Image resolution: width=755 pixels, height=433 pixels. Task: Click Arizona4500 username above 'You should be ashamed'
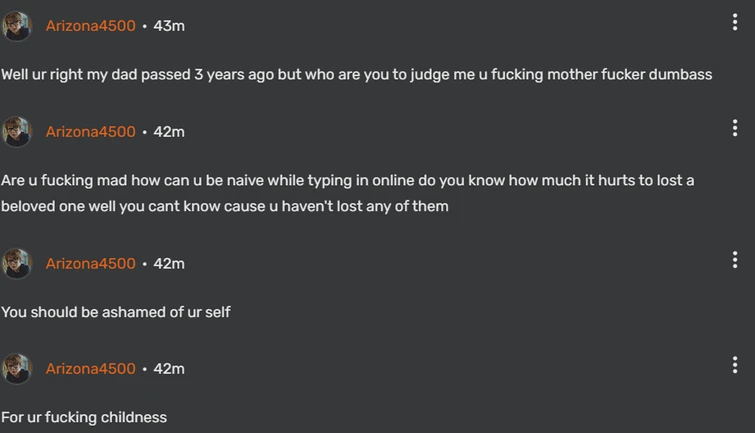pos(90,264)
